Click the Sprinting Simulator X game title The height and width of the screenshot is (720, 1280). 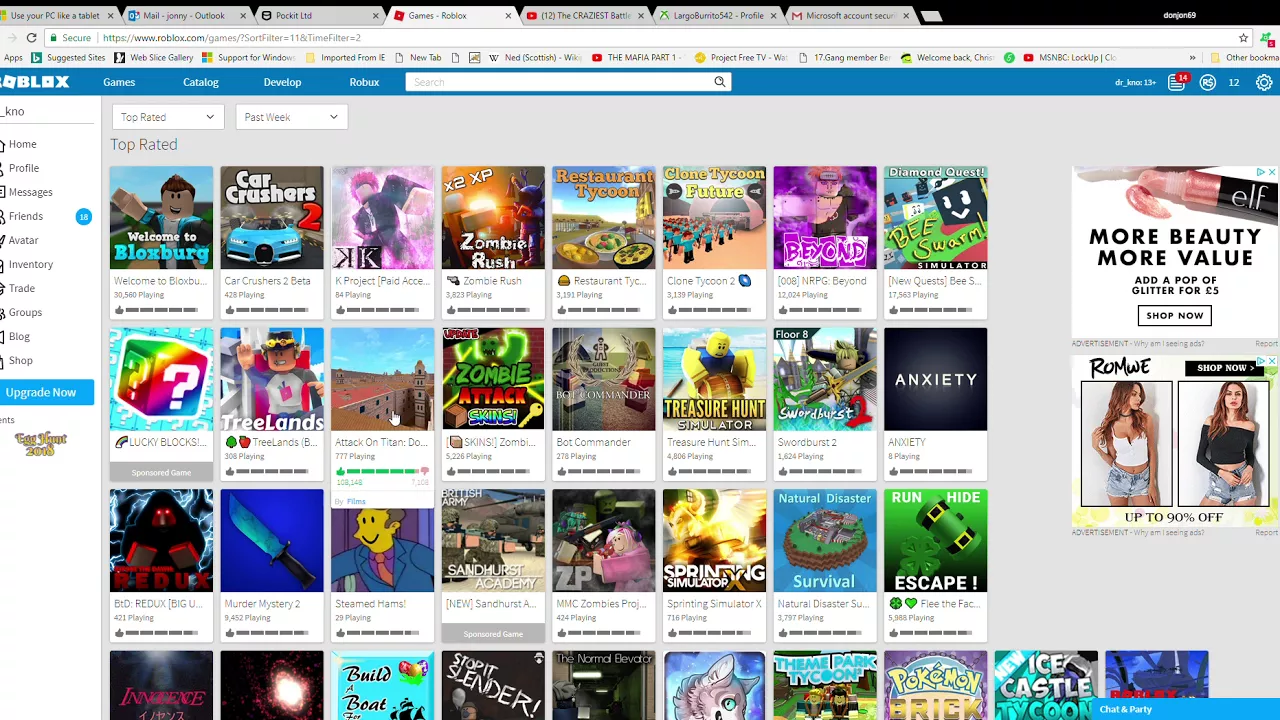[x=714, y=604]
